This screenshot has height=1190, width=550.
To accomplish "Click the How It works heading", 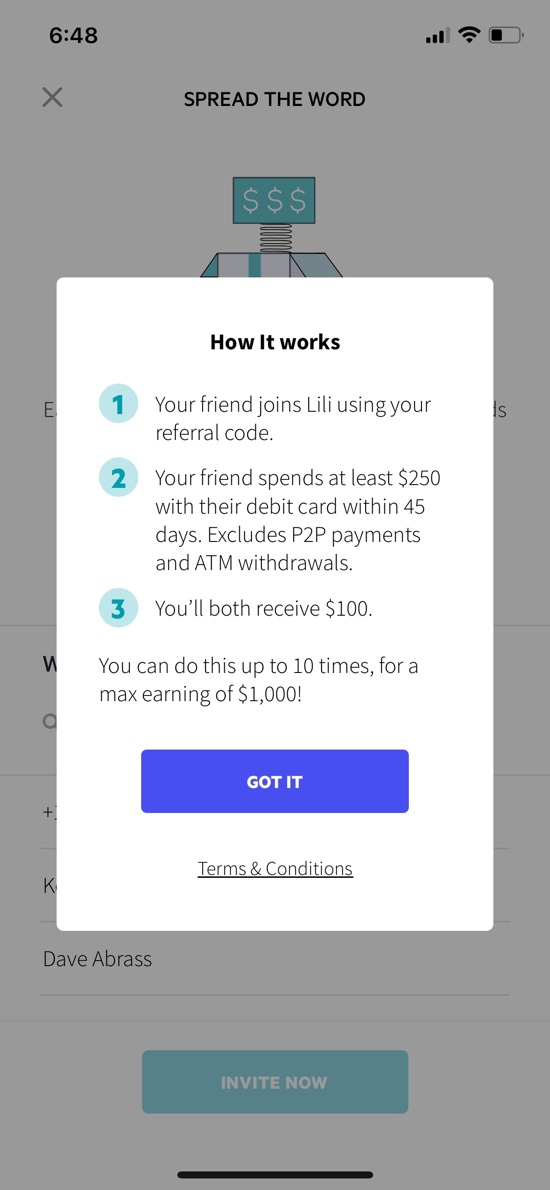I will 275,342.
